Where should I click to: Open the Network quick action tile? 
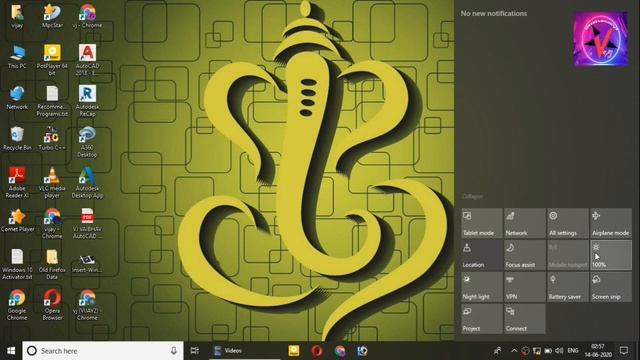click(525, 223)
